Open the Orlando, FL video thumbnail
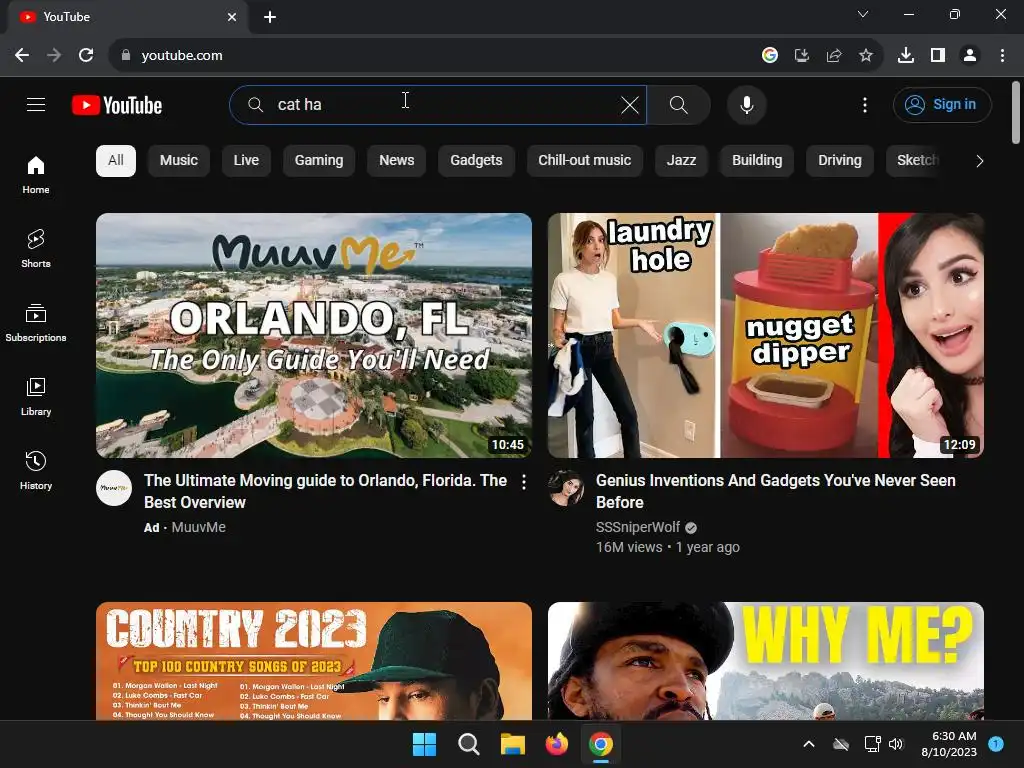The width and height of the screenshot is (1024, 768). (314, 336)
